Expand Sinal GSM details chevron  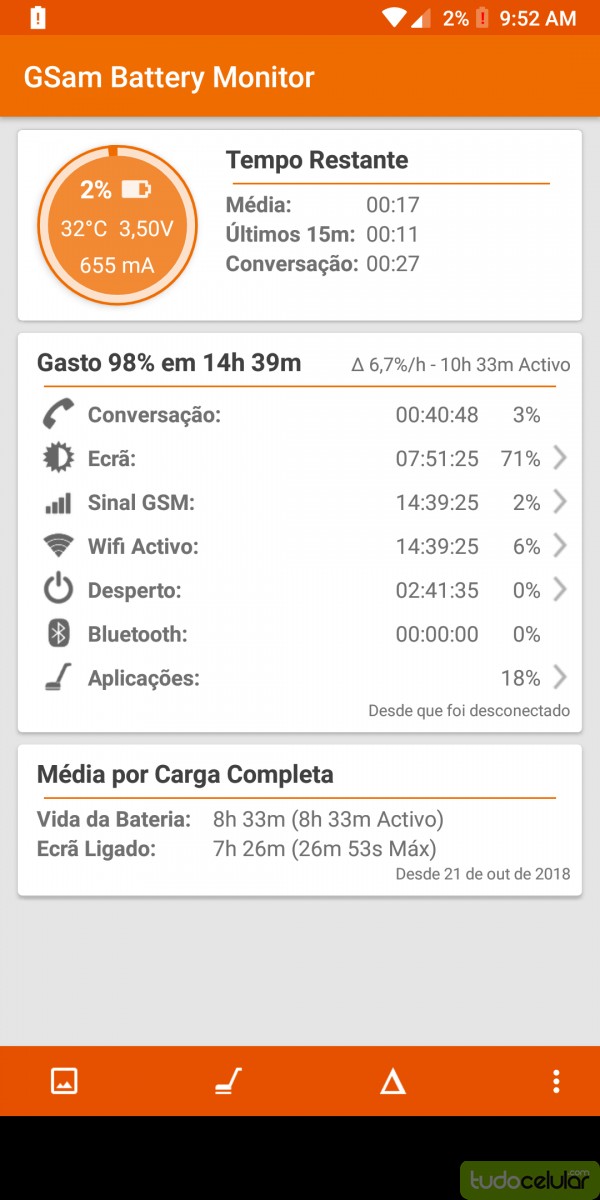pos(560,502)
